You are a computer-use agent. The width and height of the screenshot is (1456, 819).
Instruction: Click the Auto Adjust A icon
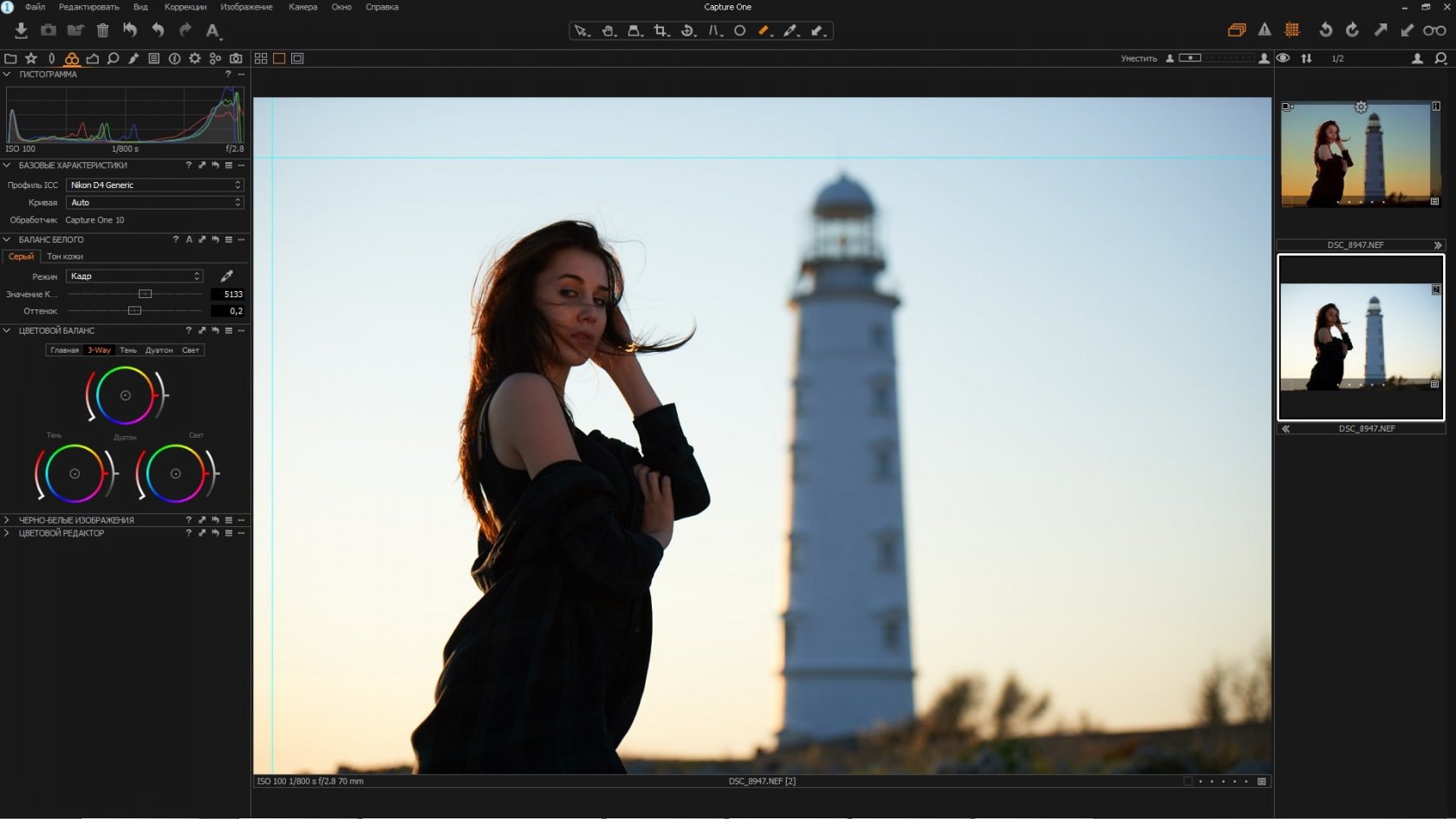(x=212, y=31)
